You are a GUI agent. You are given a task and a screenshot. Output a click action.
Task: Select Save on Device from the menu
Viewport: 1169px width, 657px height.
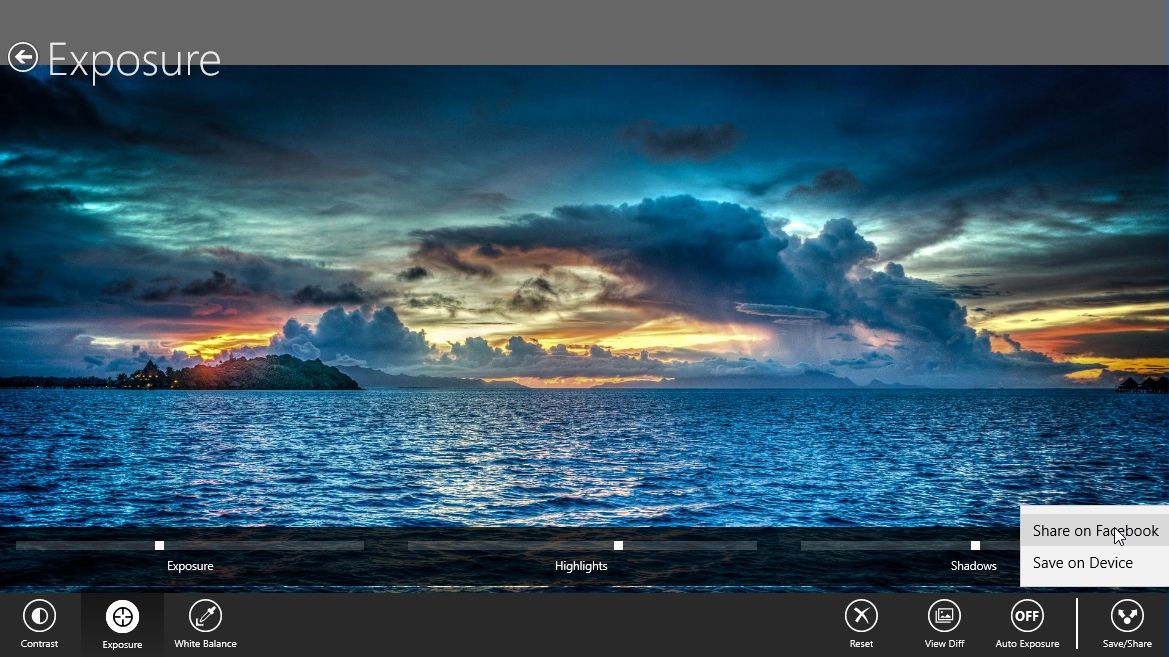(x=1082, y=562)
